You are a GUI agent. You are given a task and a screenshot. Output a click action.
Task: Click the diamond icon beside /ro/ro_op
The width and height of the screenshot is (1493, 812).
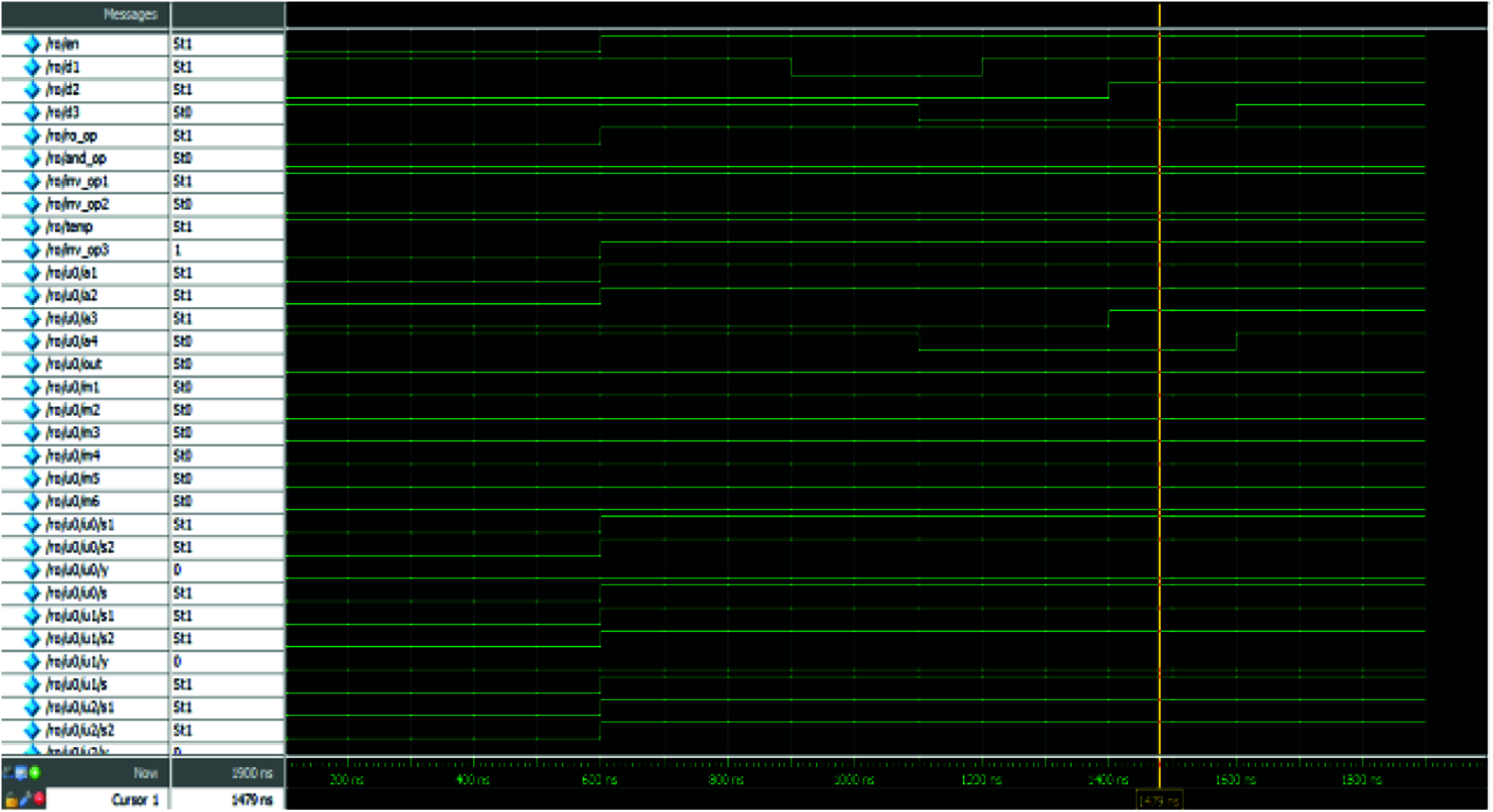coord(32,136)
